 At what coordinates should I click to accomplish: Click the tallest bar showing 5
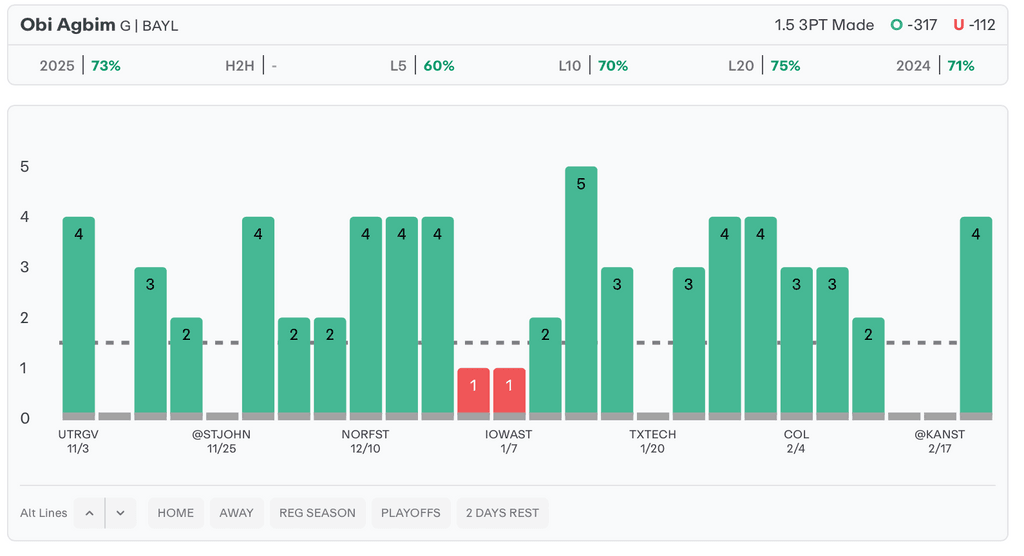(581, 290)
